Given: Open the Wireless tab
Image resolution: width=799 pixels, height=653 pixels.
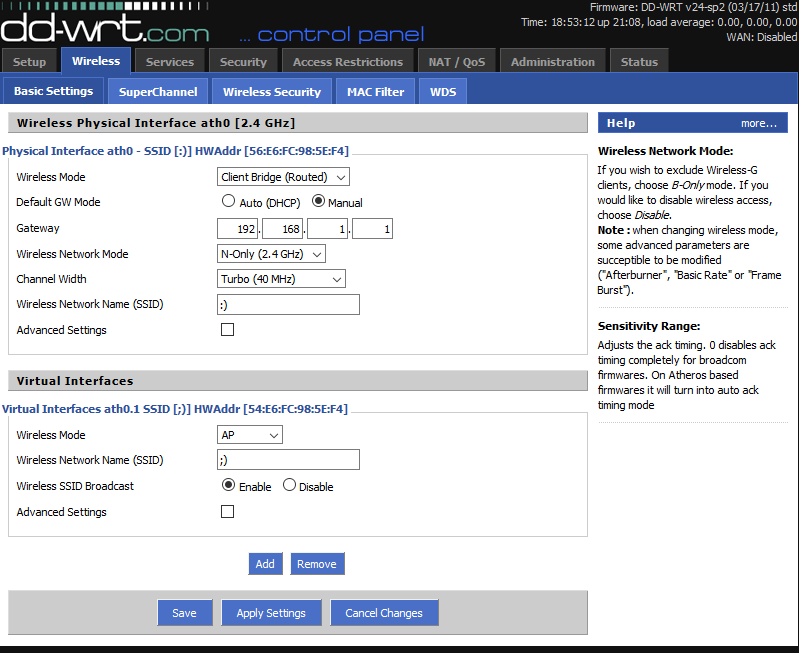Looking at the screenshot, I should pyautogui.click(x=96, y=61).
